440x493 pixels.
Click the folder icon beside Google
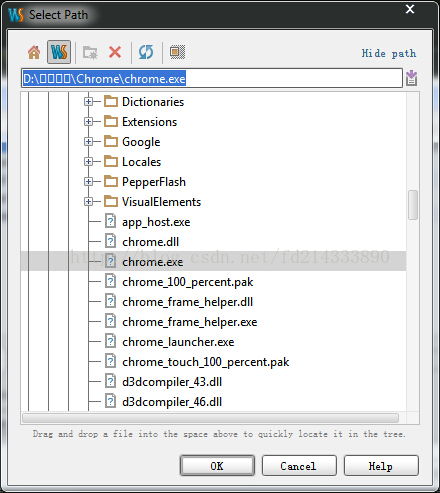[x=111, y=141]
